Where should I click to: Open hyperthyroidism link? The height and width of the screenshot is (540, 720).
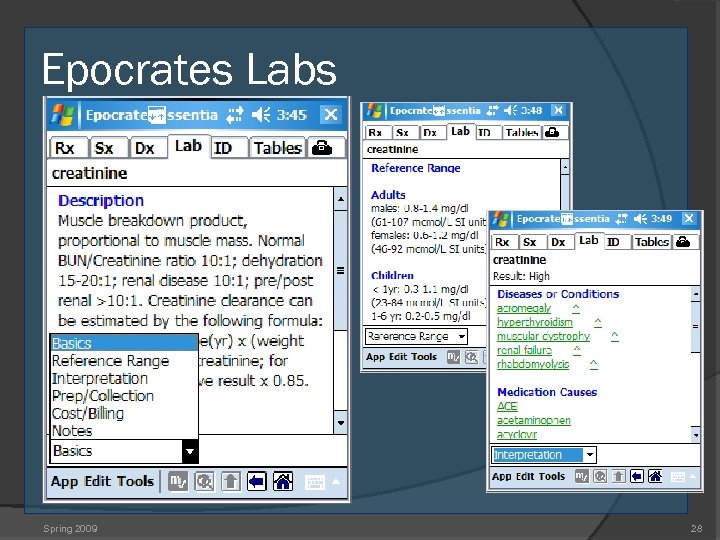pos(534,322)
